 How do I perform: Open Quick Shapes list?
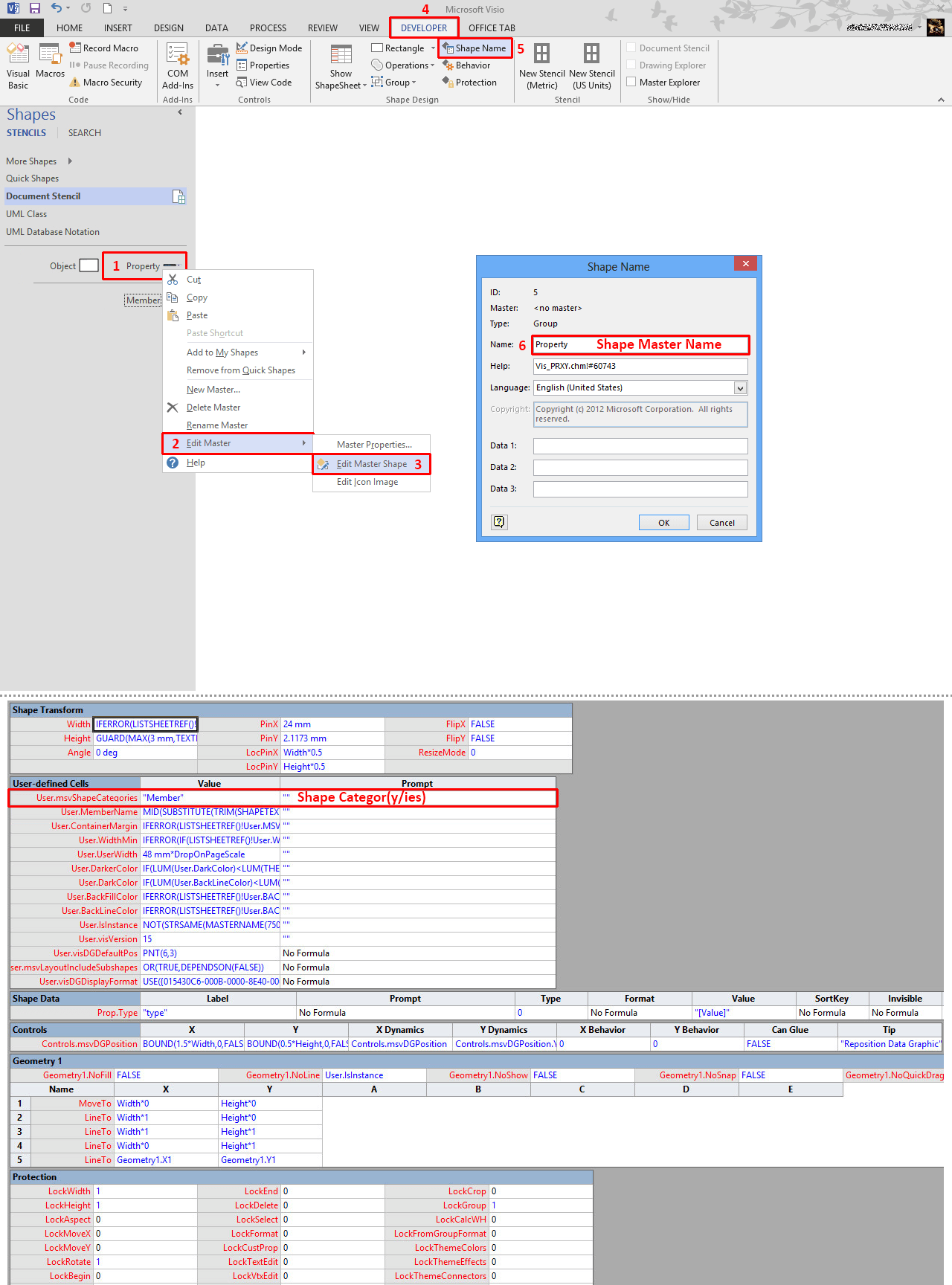click(x=33, y=178)
